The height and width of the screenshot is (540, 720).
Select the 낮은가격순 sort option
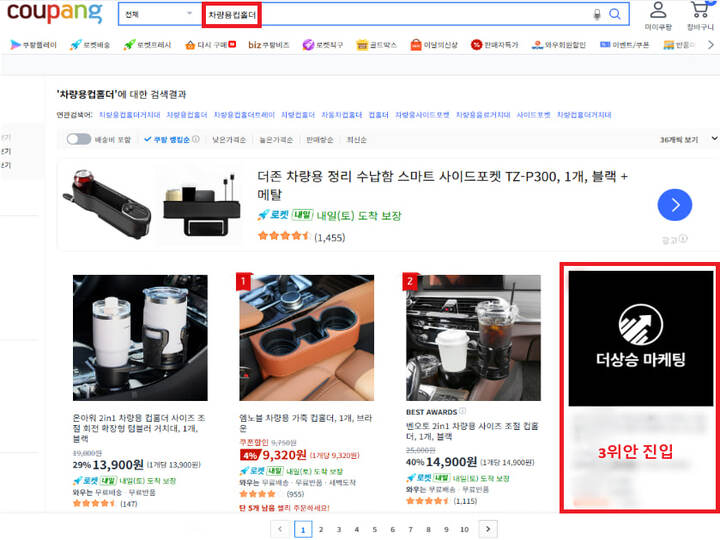tap(229, 140)
